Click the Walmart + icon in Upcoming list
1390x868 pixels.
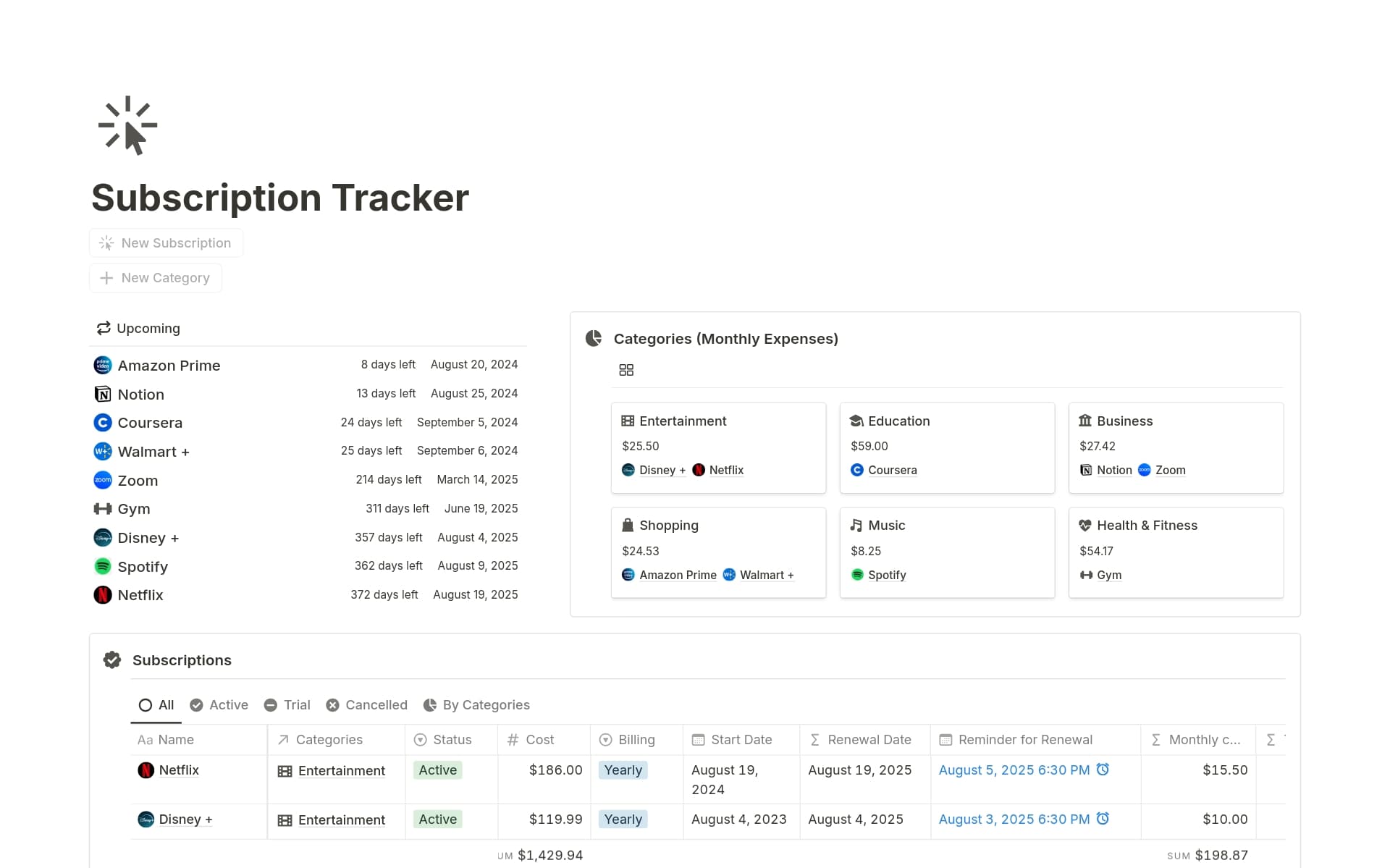[x=103, y=451]
